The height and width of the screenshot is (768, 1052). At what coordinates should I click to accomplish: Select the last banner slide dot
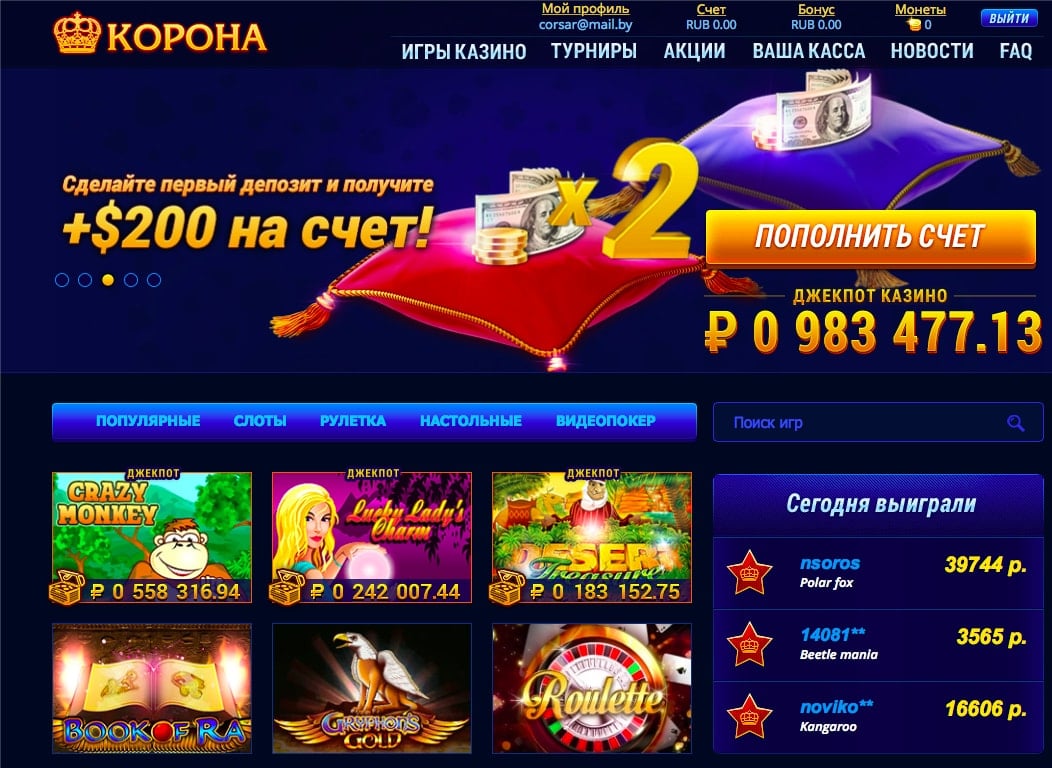[x=154, y=280]
